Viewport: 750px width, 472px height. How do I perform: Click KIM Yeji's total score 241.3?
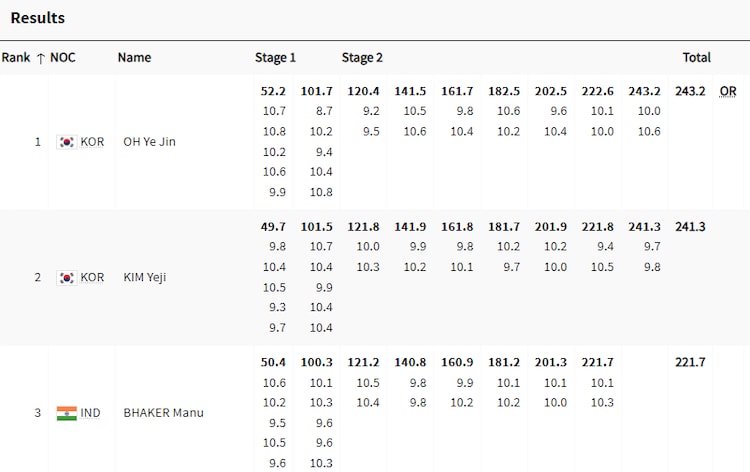(x=690, y=227)
